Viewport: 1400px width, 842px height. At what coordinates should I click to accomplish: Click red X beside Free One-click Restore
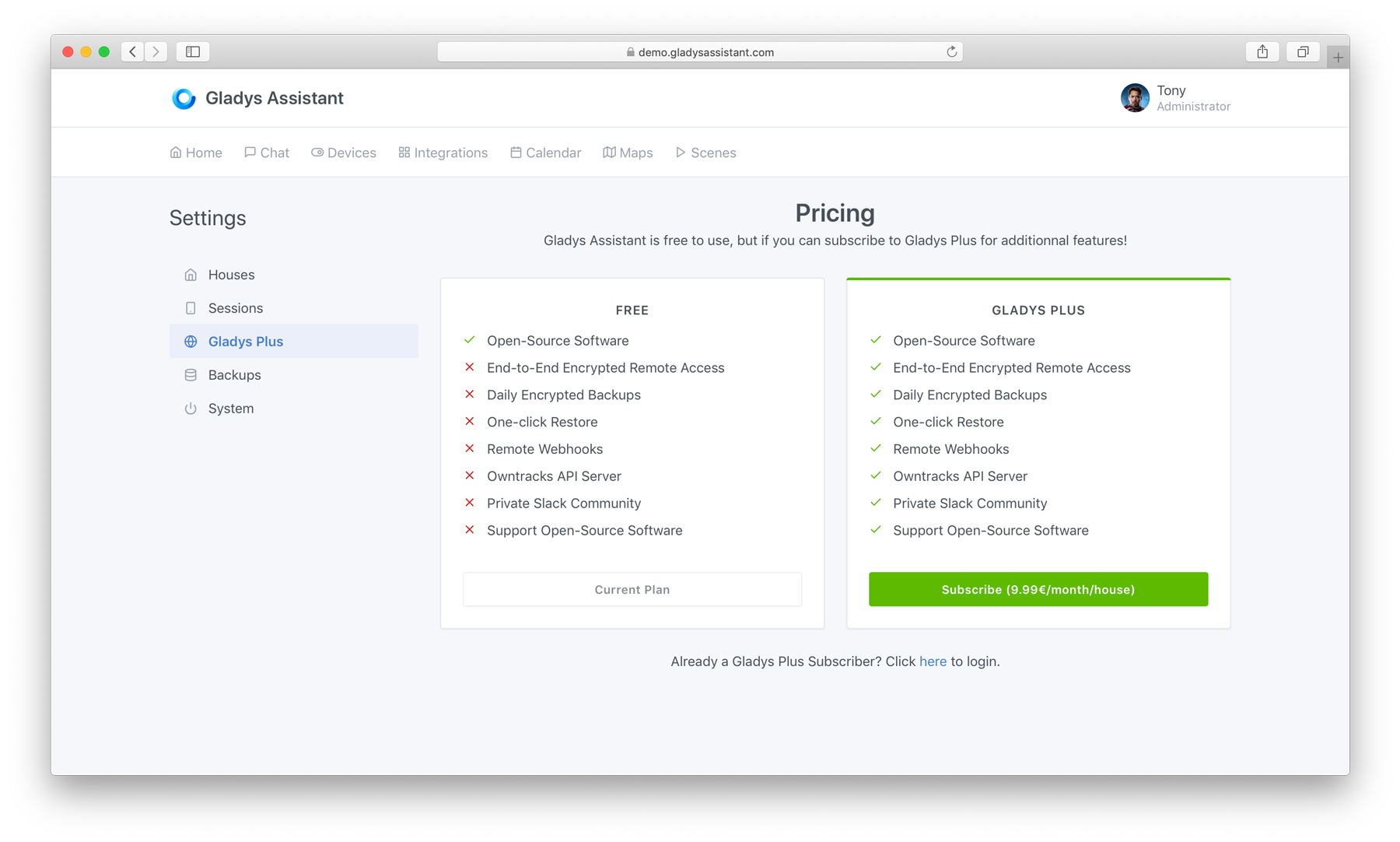tap(470, 421)
